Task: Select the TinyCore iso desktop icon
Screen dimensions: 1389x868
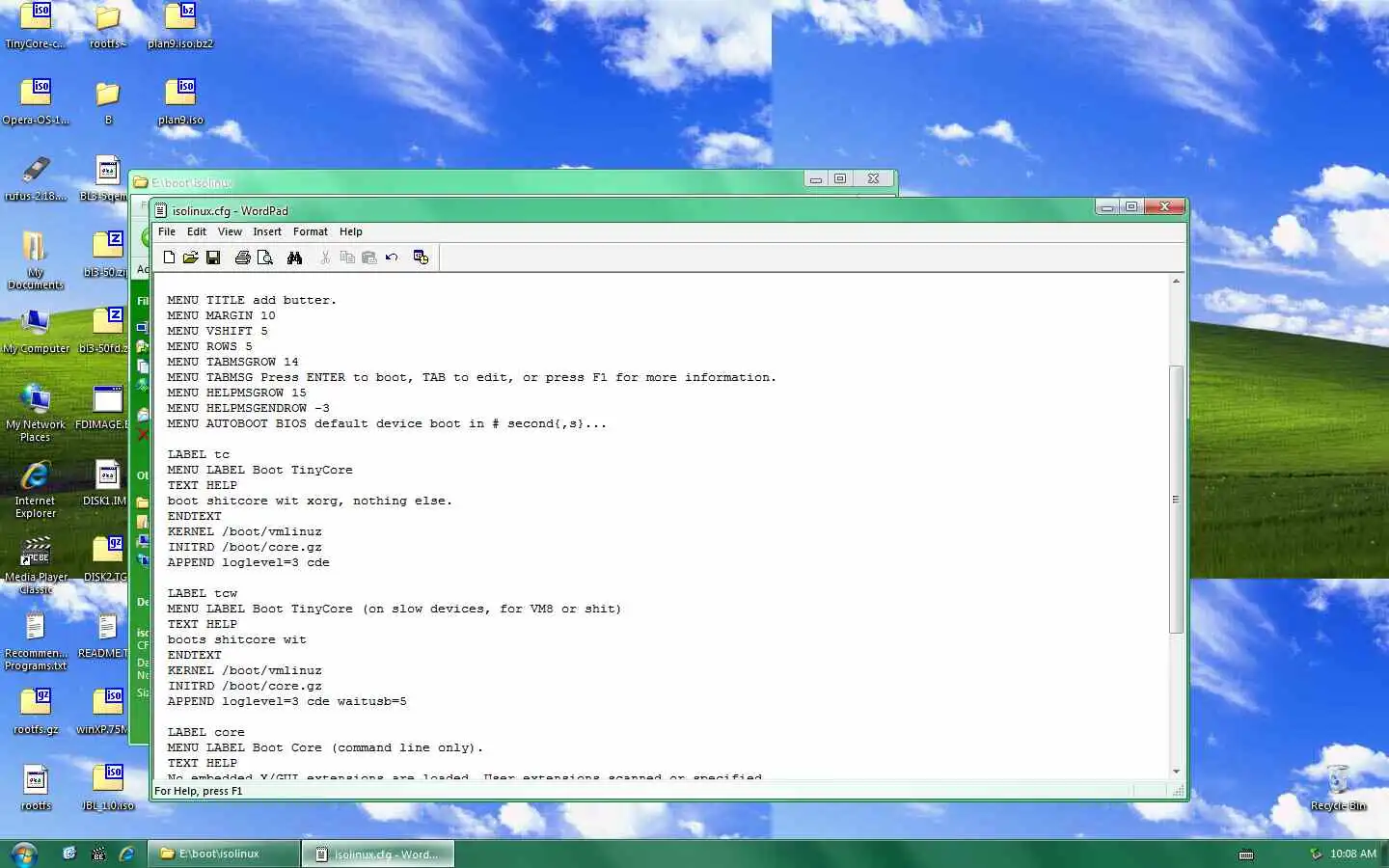Action: (36, 26)
